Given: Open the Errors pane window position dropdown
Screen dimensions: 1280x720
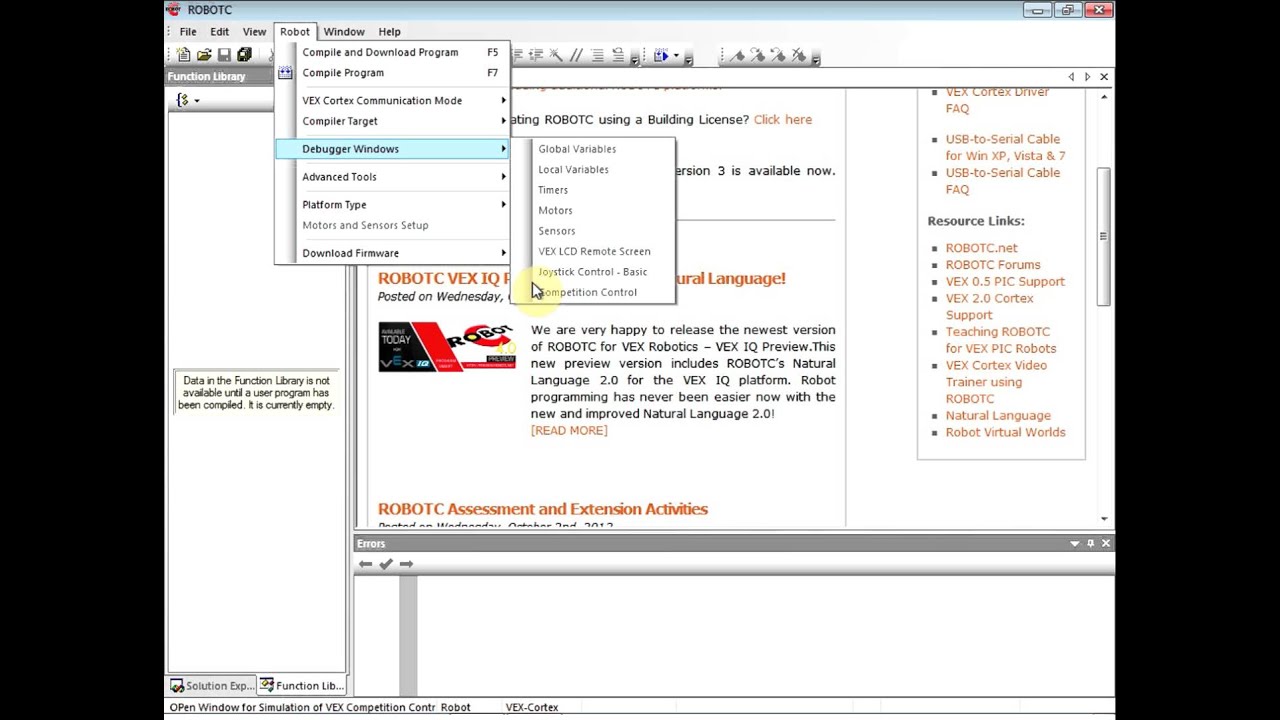Looking at the screenshot, I should tap(1075, 543).
